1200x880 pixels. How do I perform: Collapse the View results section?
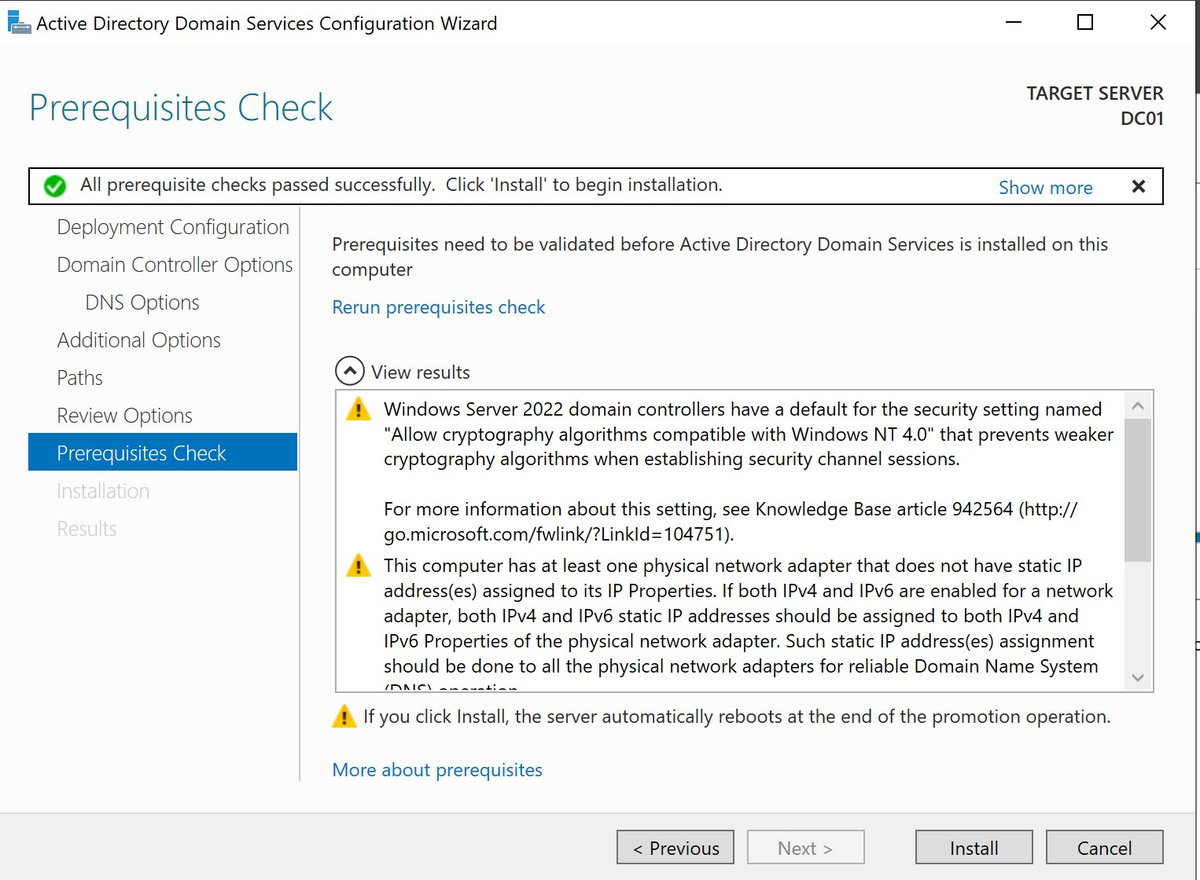click(349, 371)
